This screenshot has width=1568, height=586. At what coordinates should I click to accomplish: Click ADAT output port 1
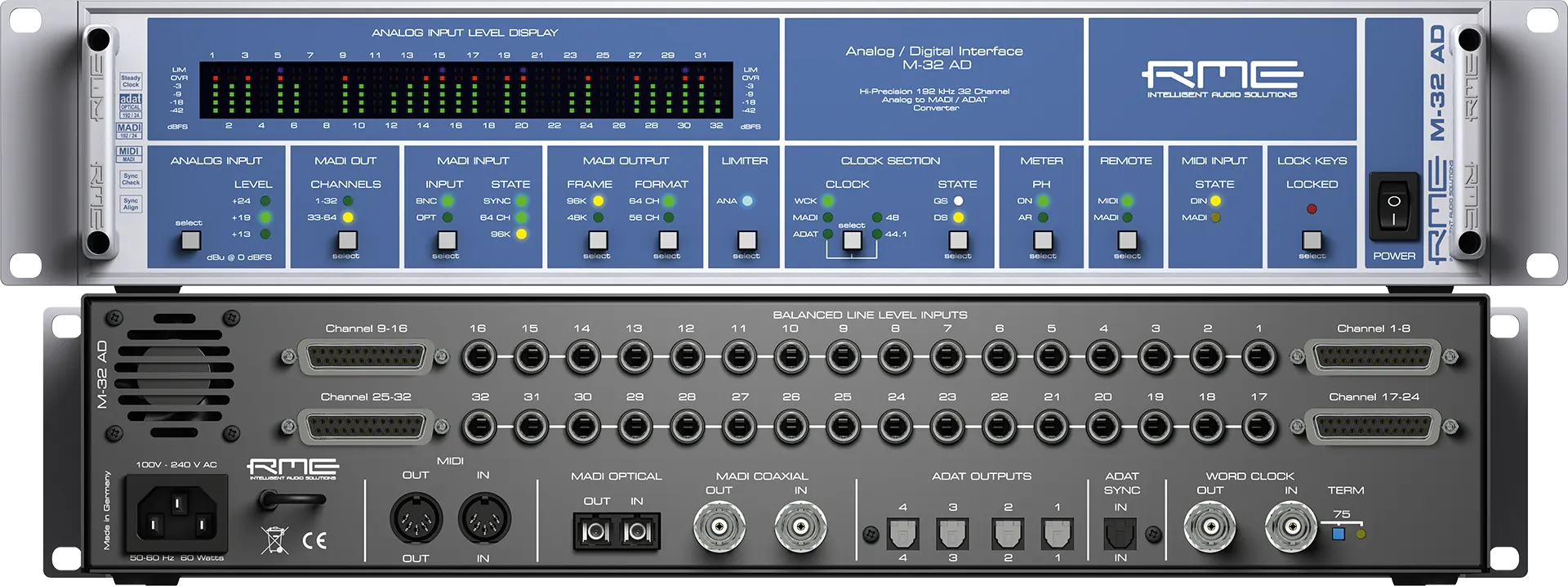pyautogui.click(x=1058, y=534)
